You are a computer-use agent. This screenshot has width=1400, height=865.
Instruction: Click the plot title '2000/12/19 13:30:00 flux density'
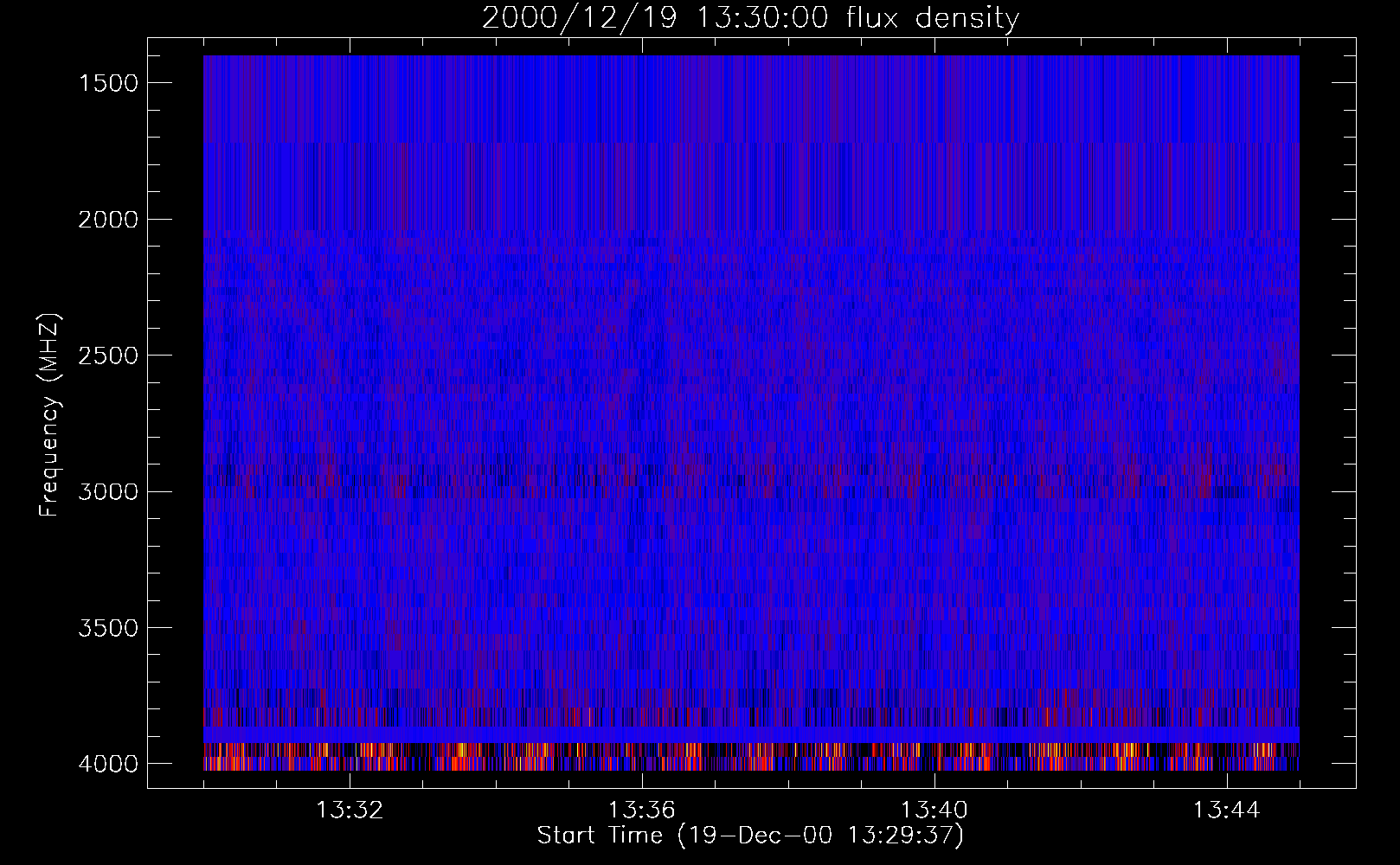(x=750, y=18)
